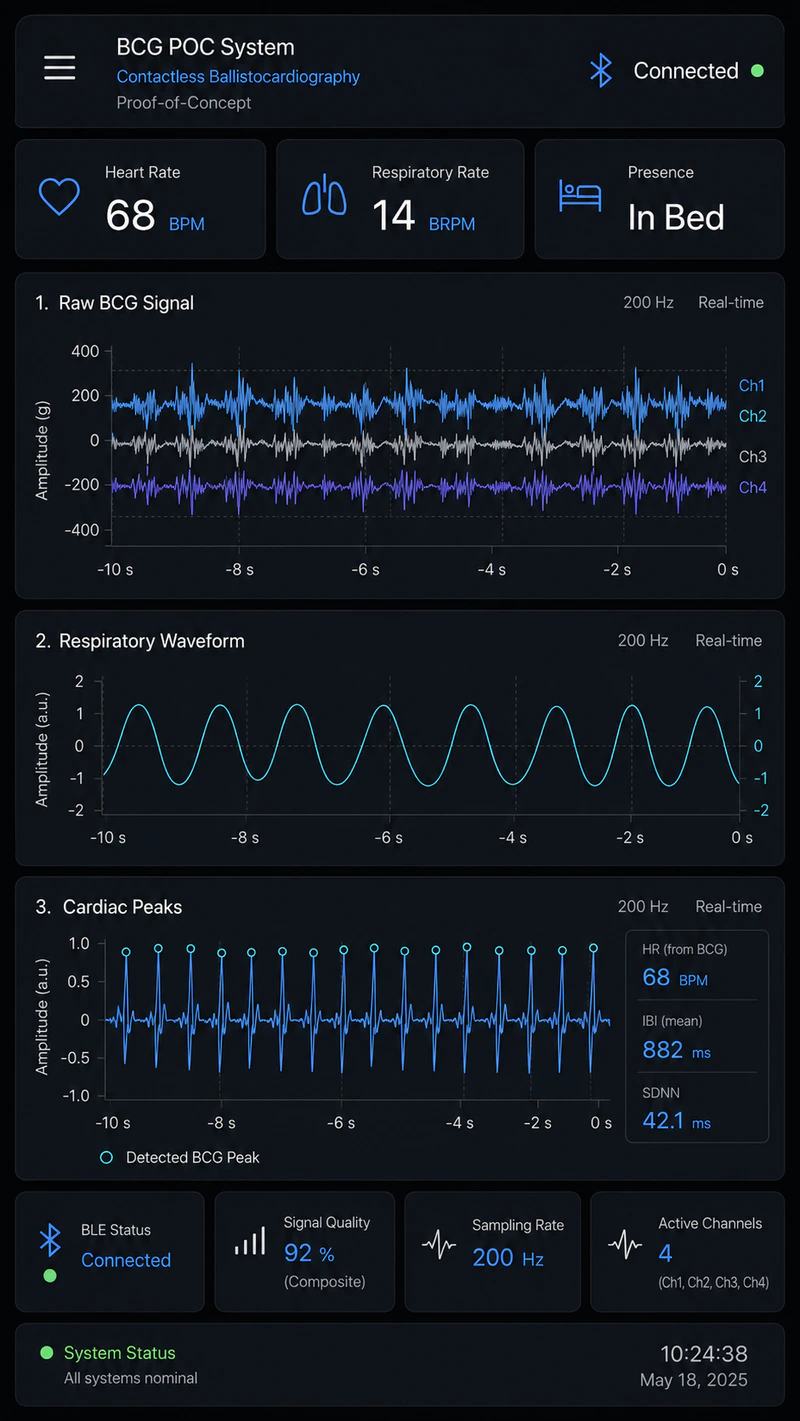Click the 68 BPM heart rate value at top
Screen dimensions: 800x1421
tap(154, 216)
